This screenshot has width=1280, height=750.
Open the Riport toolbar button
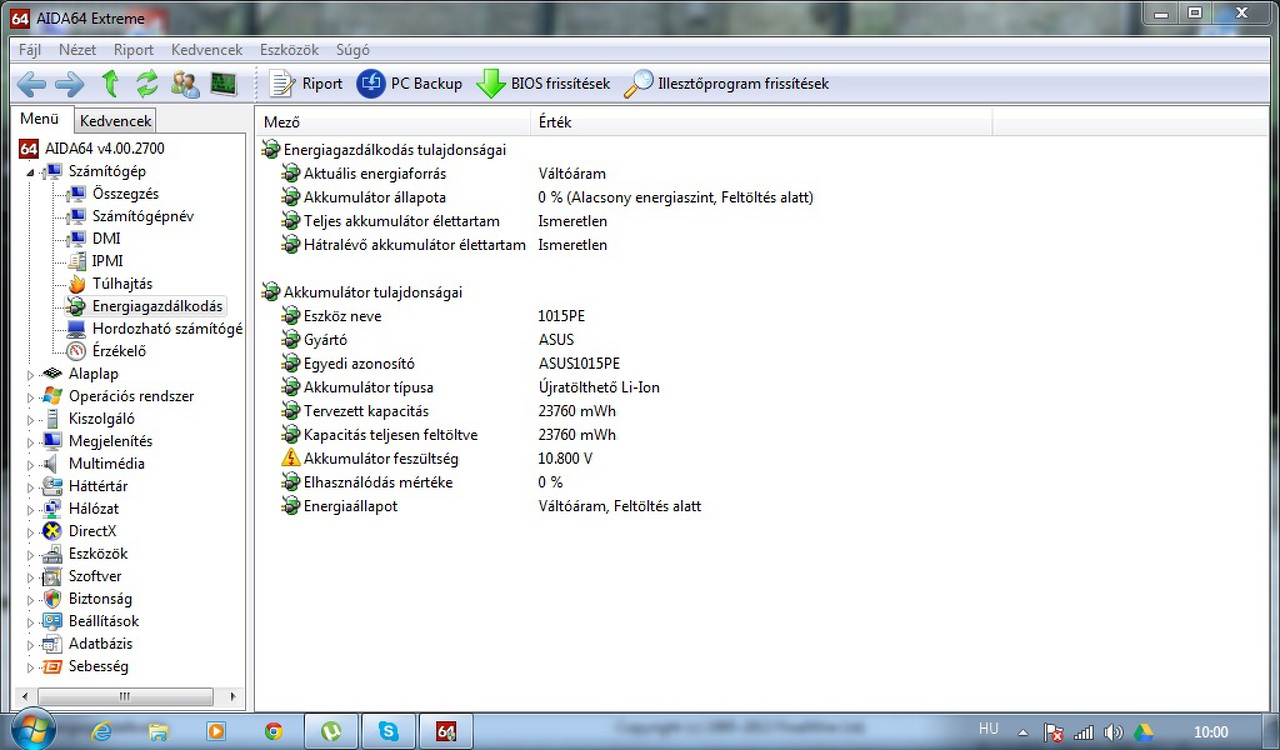click(306, 84)
